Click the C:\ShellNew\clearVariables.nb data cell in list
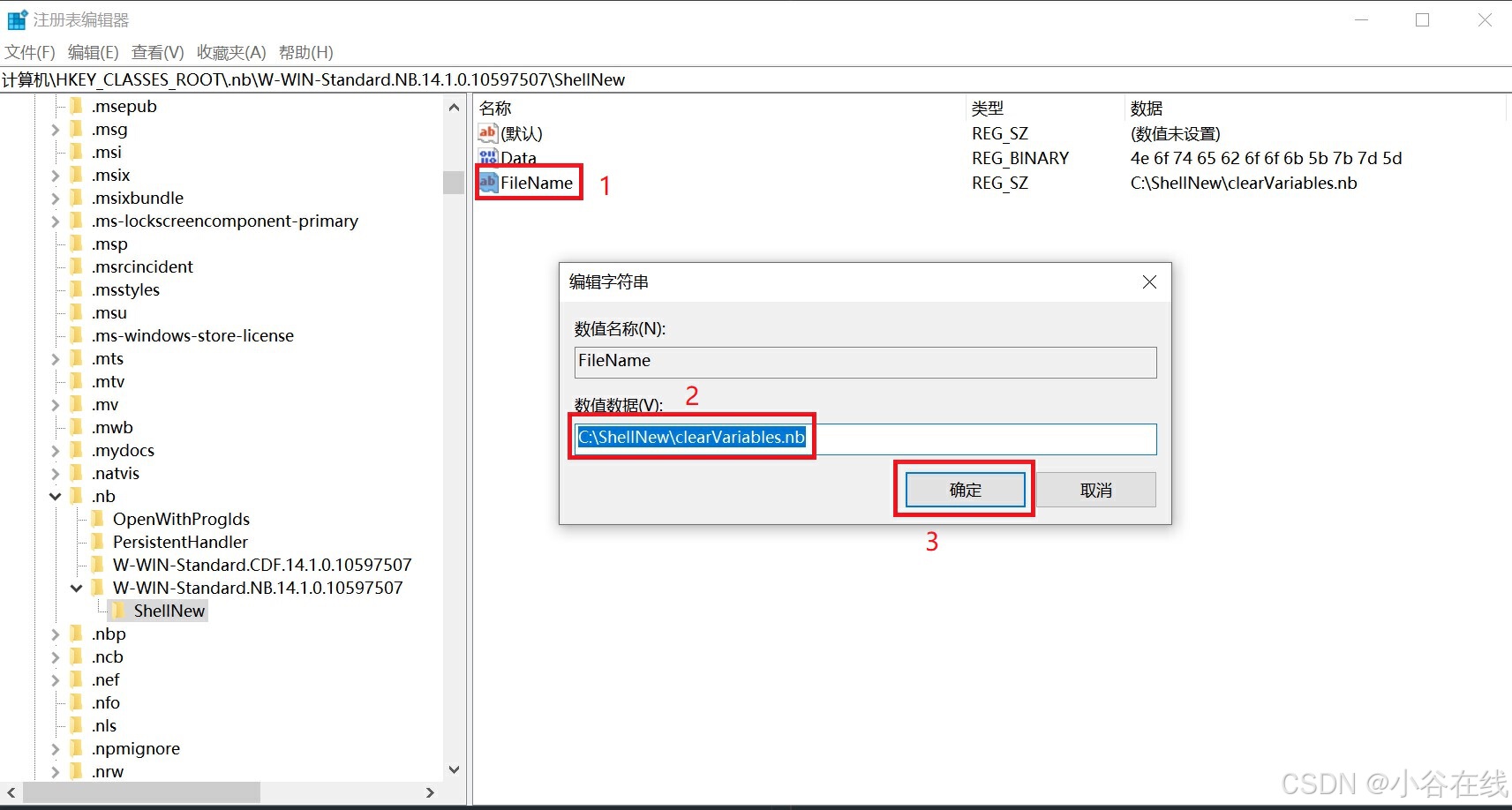 (1244, 183)
